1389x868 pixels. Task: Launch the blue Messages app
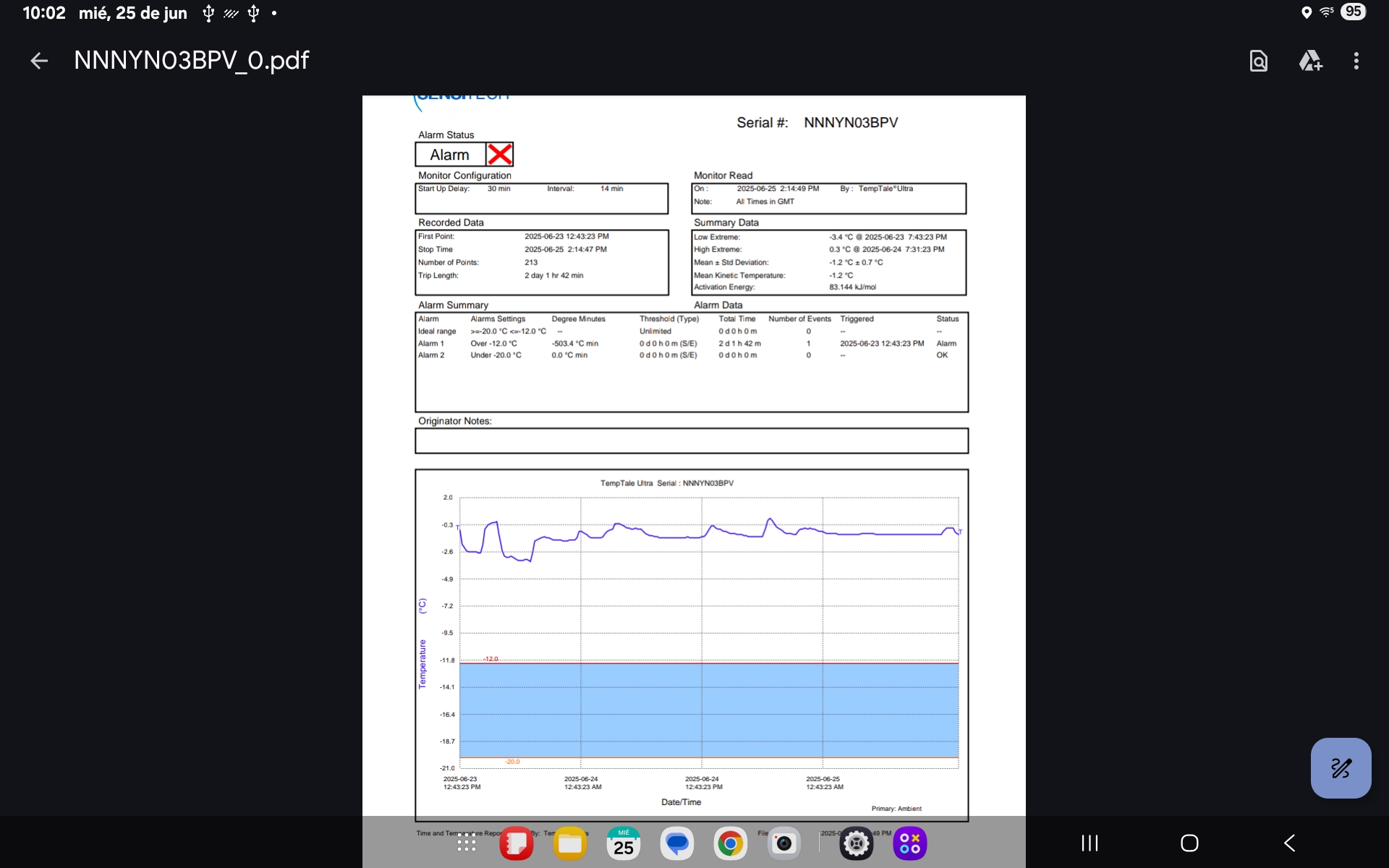[x=677, y=844]
